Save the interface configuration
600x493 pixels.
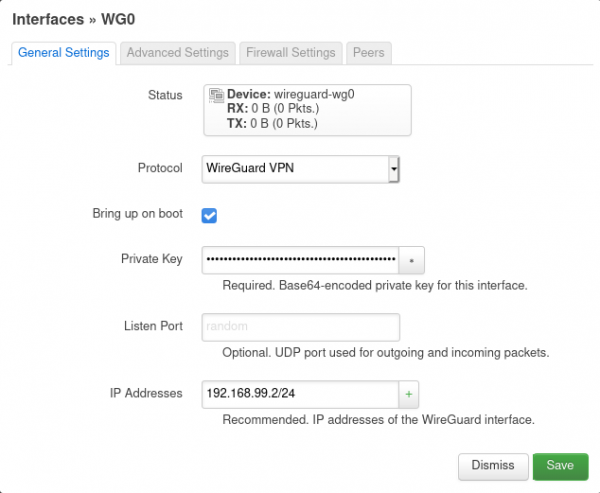(x=560, y=466)
